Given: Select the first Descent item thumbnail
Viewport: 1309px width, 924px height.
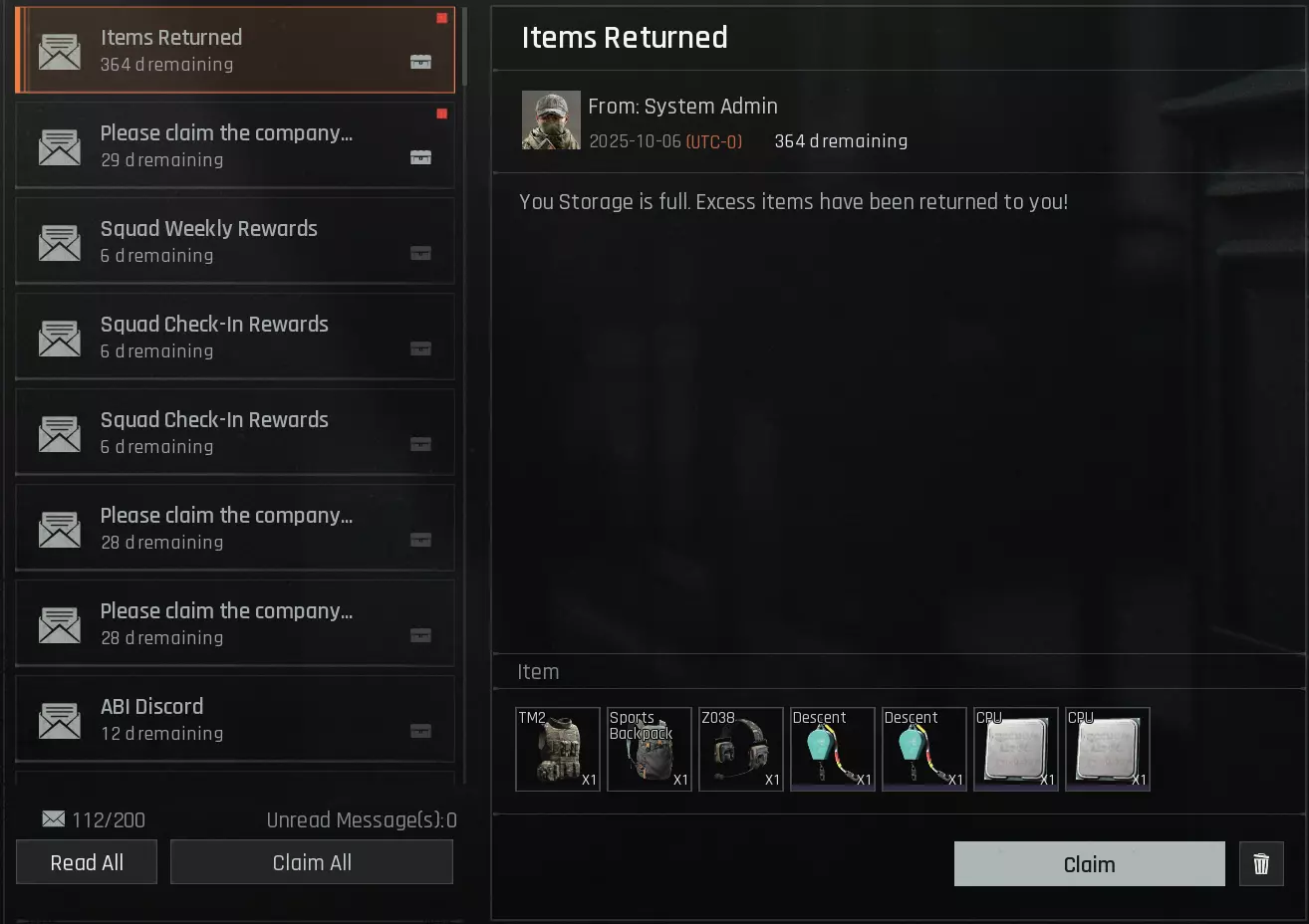Looking at the screenshot, I should click(833, 749).
